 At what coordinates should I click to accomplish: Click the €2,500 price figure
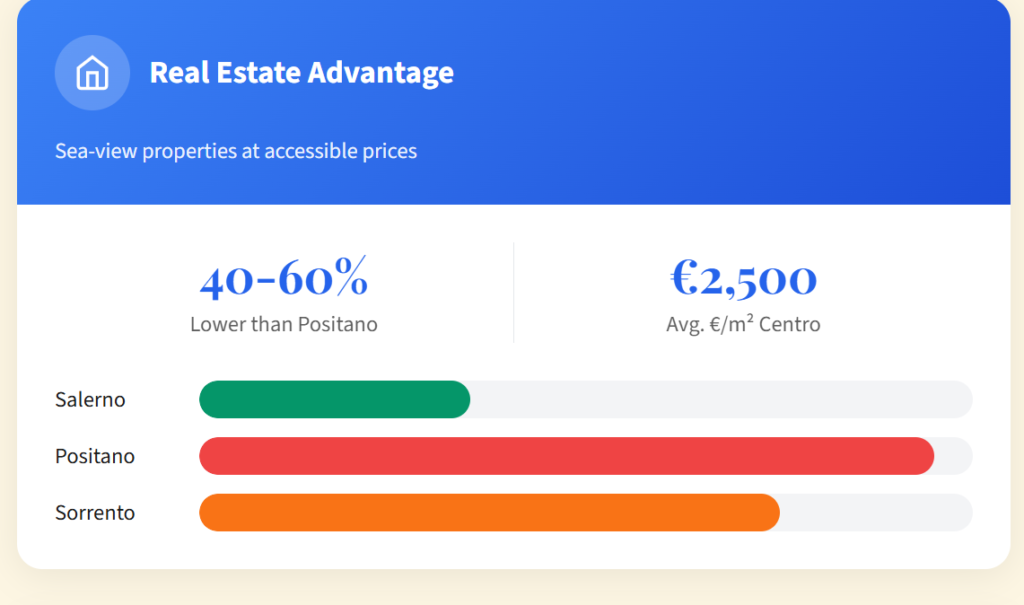tap(743, 279)
